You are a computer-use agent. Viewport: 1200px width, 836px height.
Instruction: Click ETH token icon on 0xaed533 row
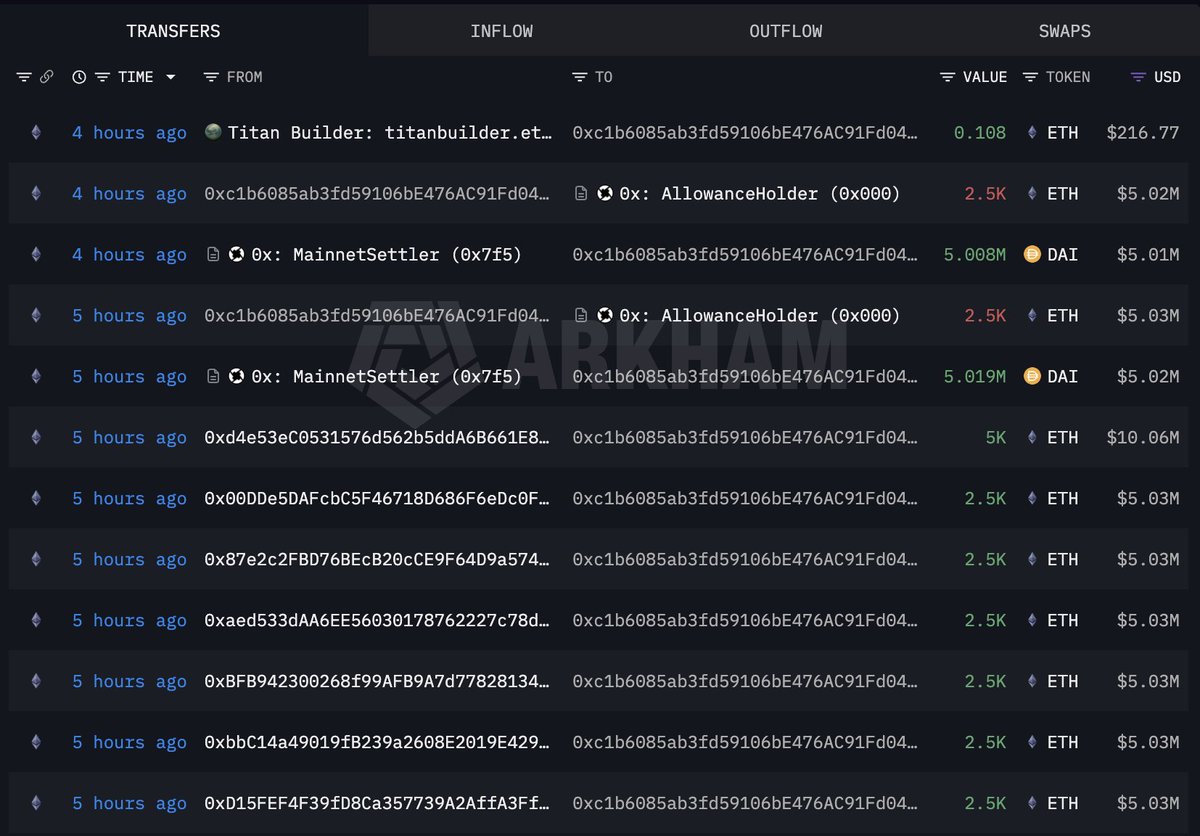[1033, 620]
